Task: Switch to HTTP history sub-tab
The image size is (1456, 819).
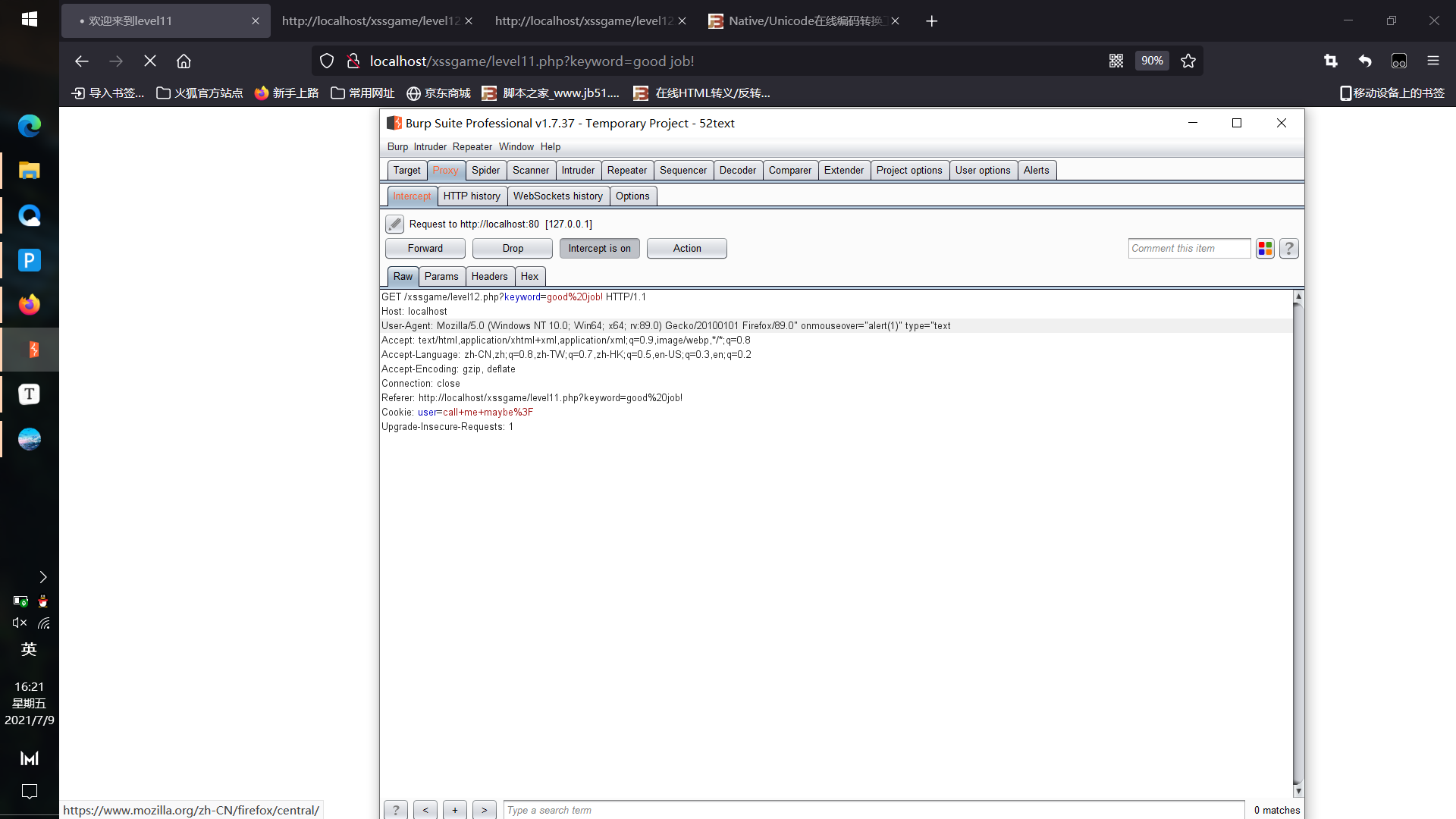Action: (x=472, y=196)
